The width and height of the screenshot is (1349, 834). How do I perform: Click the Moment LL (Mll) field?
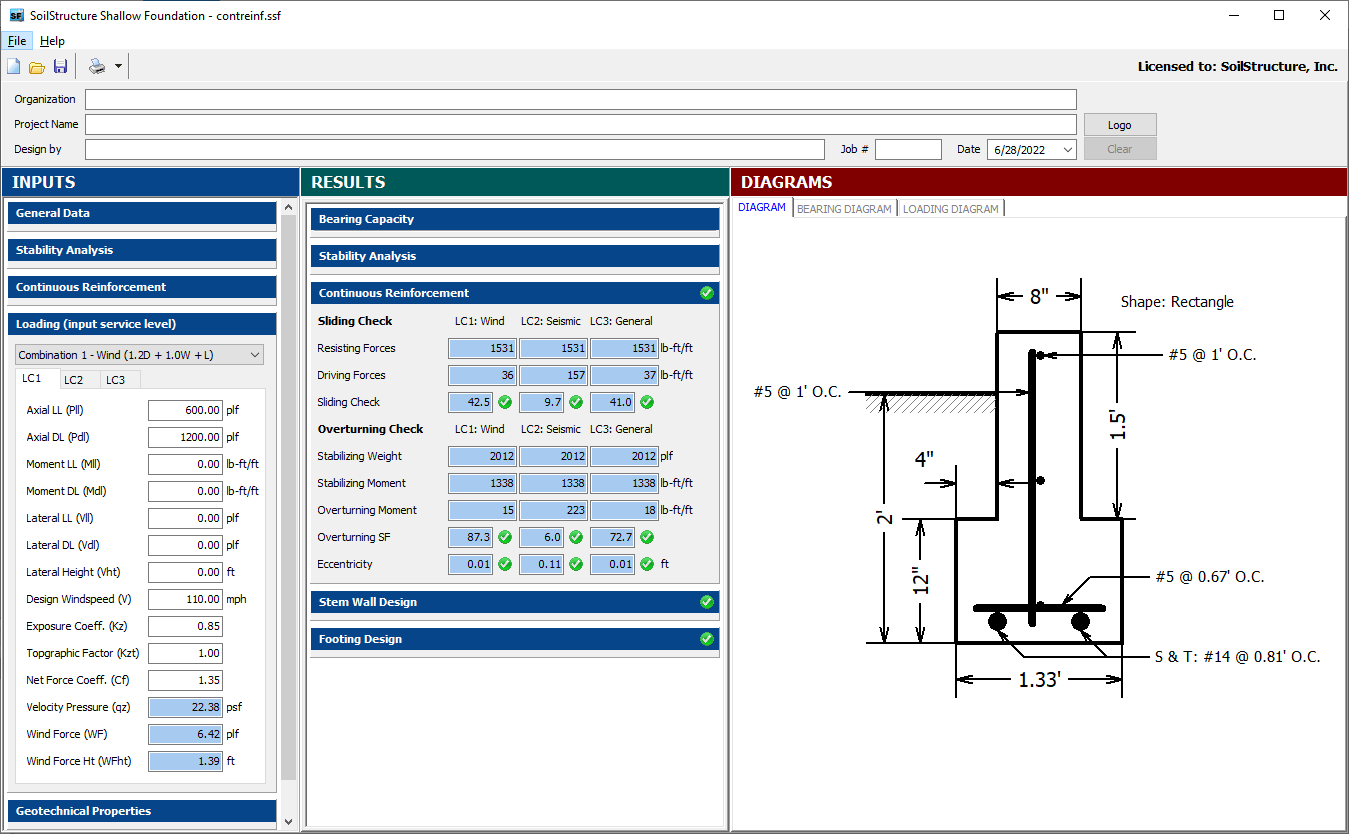pos(185,464)
